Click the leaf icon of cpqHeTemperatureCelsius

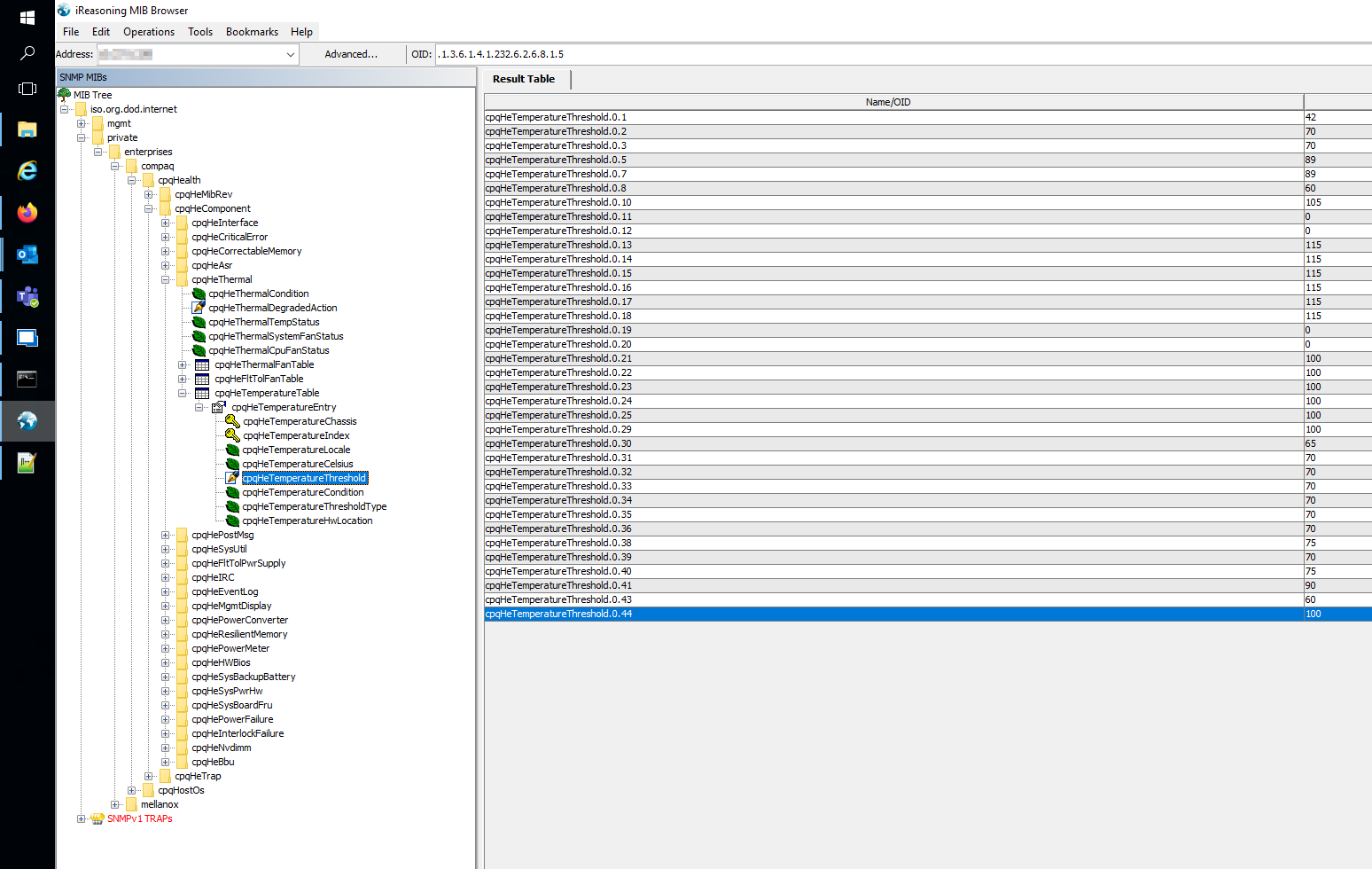[233, 464]
